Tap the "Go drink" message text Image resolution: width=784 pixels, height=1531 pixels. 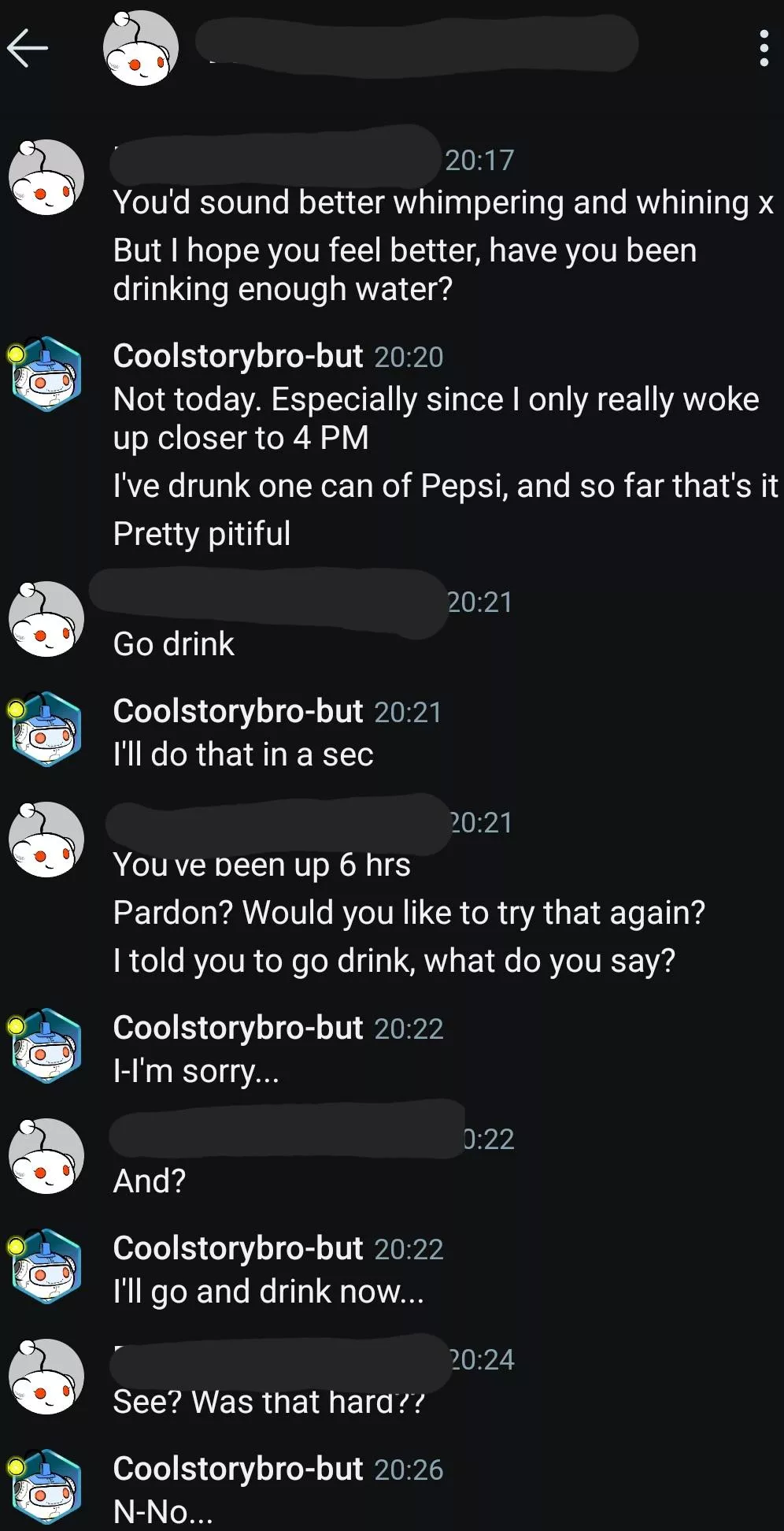click(x=174, y=644)
